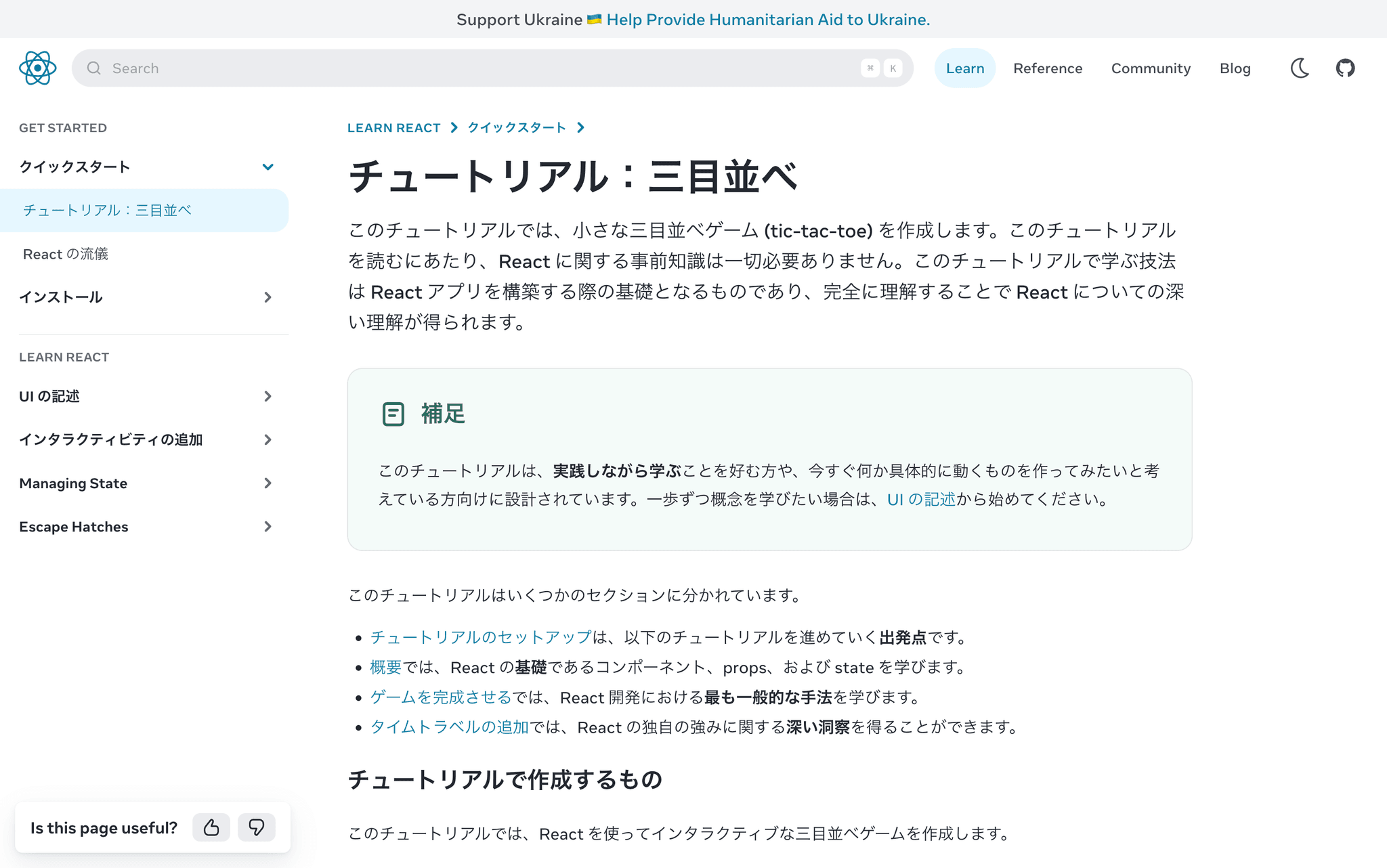Click the 補足 heading text
Viewport: 1387px width, 868px height.
point(444,414)
